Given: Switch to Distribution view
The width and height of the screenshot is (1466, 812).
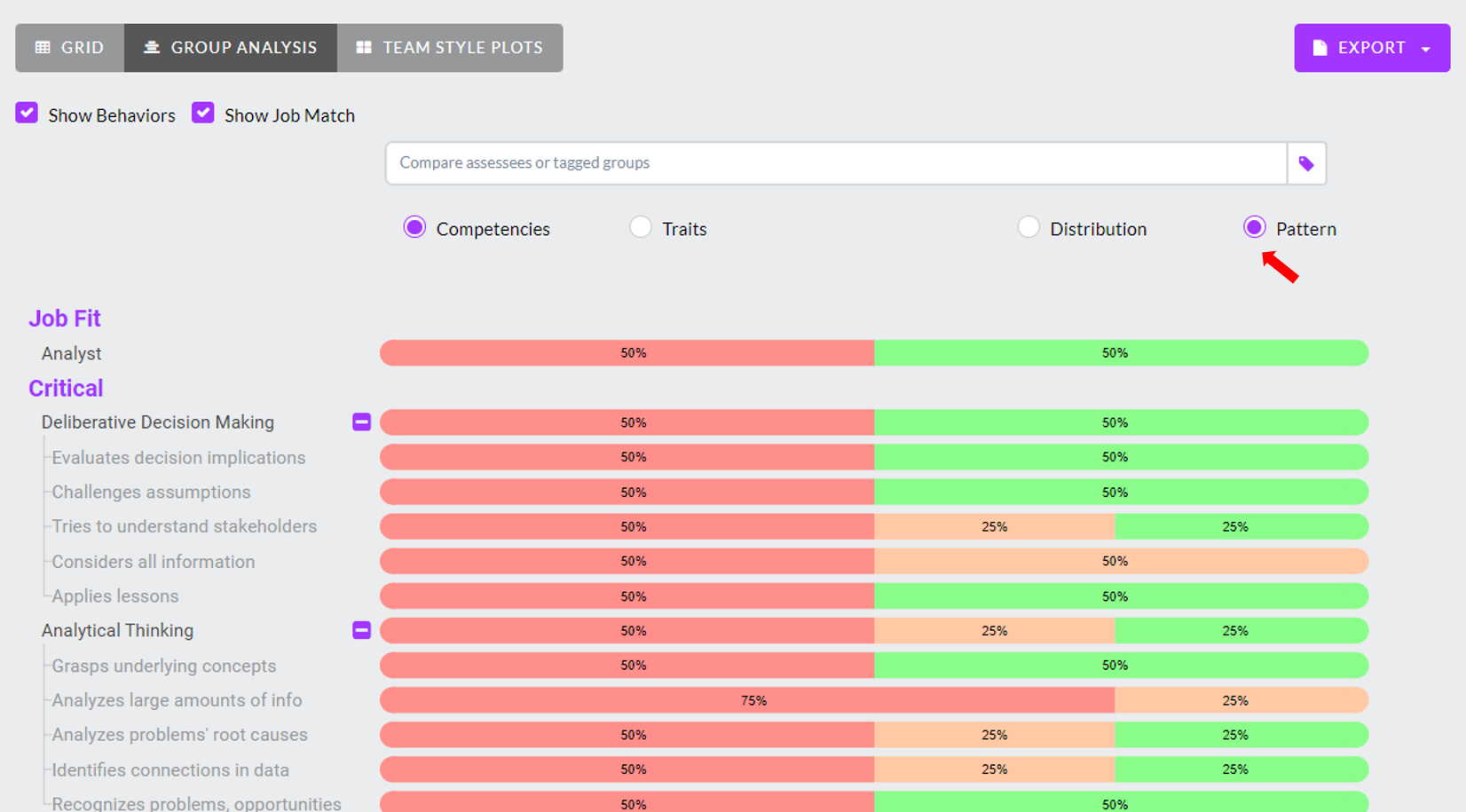Looking at the screenshot, I should click(x=1029, y=227).
